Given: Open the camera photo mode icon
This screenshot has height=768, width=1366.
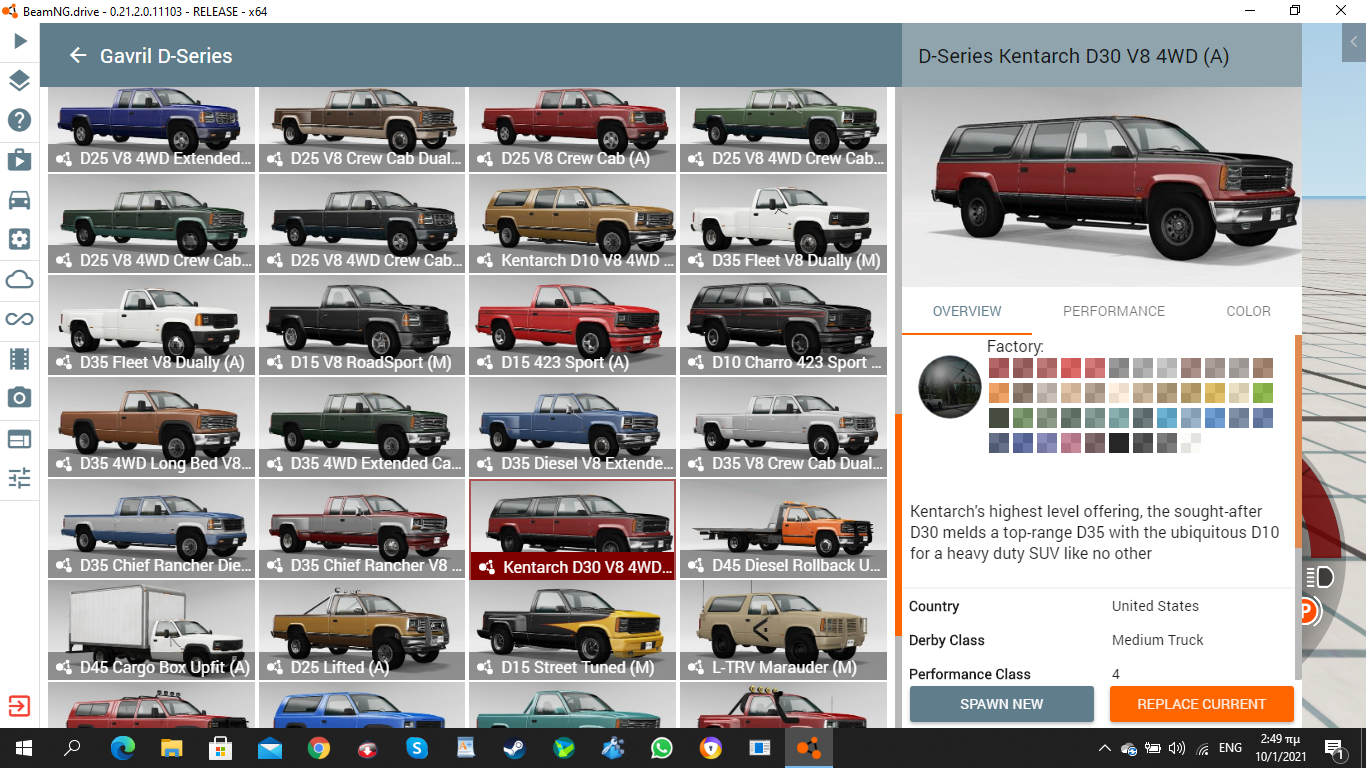Looking at the screenshot, I should click(x=20, y=398).
